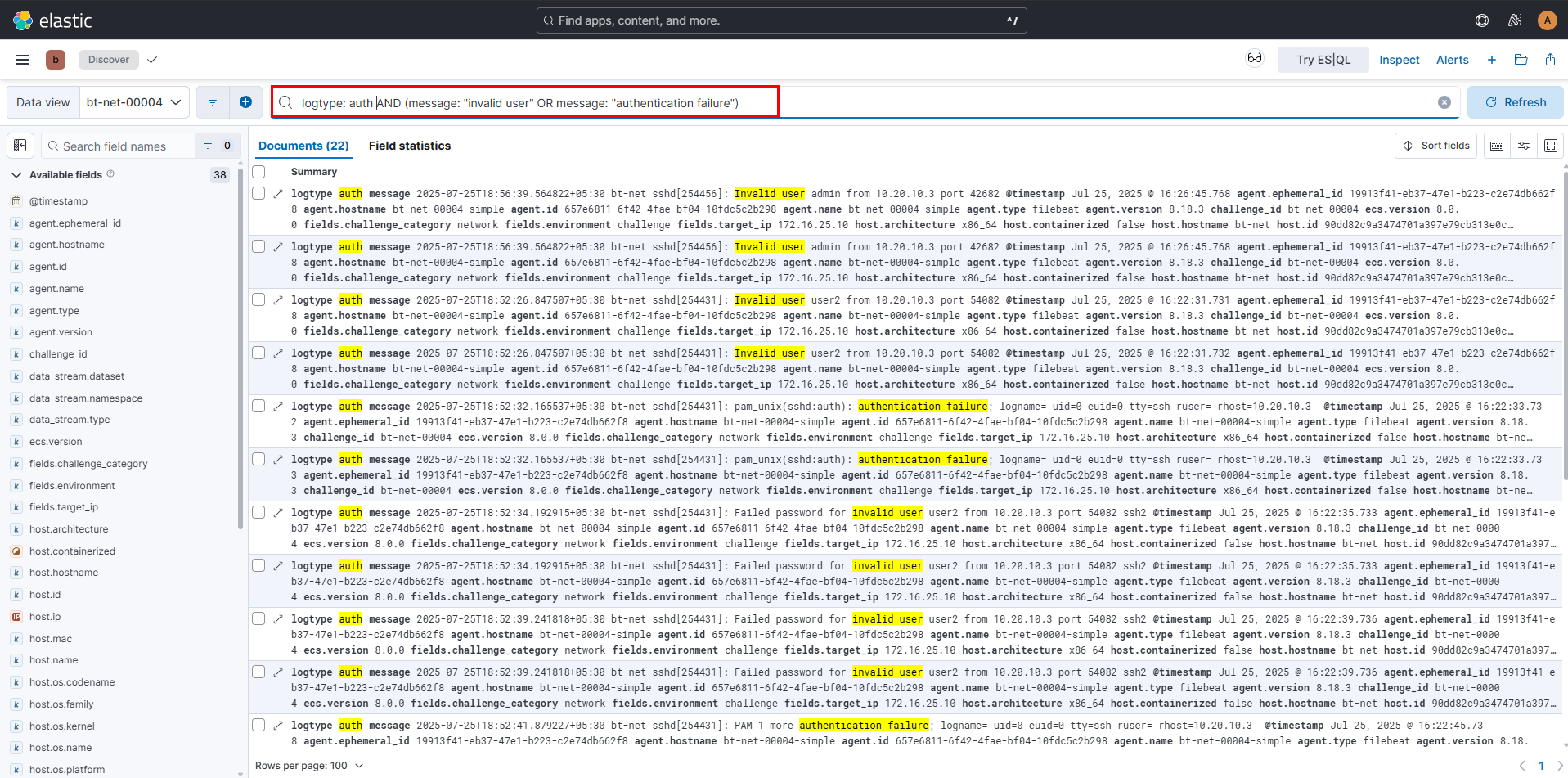Viewport: 1568px width, 778px height.
Task: Open the Rows per page dropdown
Action: point(309,766)
